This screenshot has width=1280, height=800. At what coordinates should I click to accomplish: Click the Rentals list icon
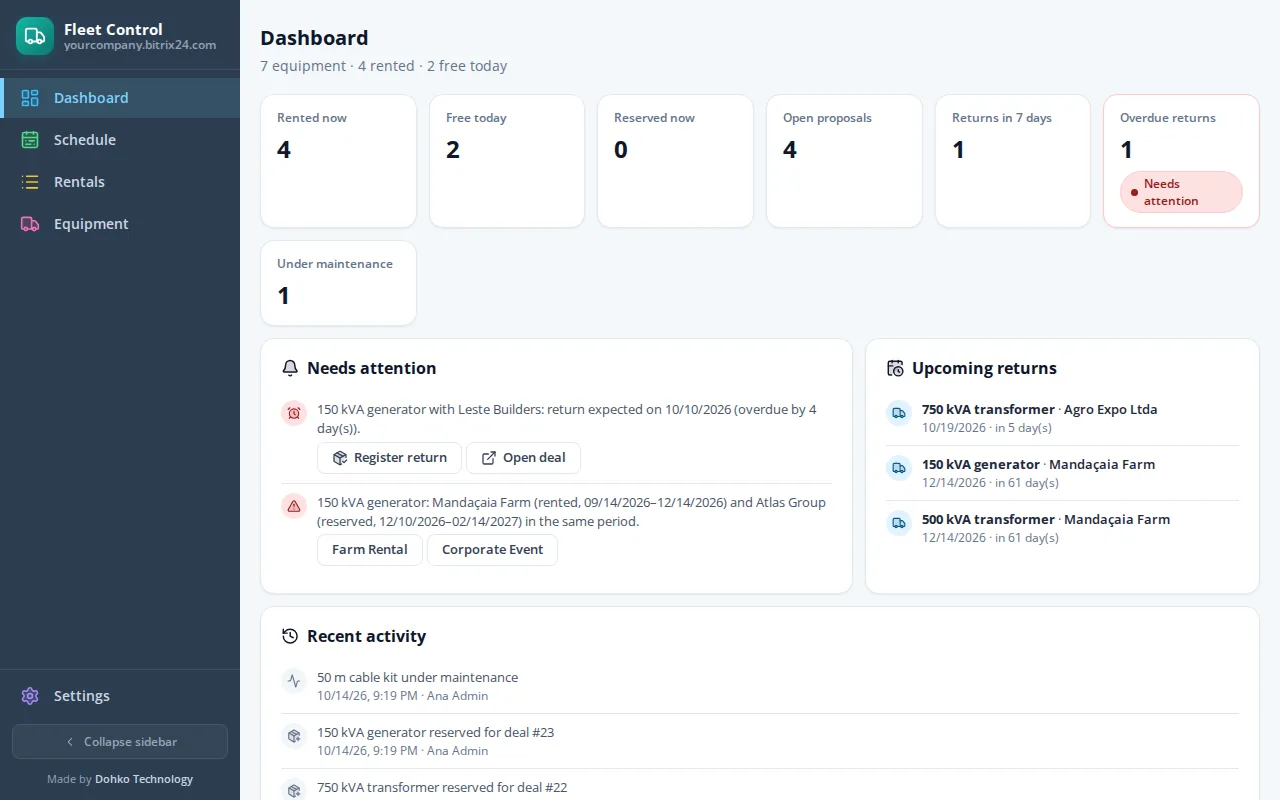30,182
